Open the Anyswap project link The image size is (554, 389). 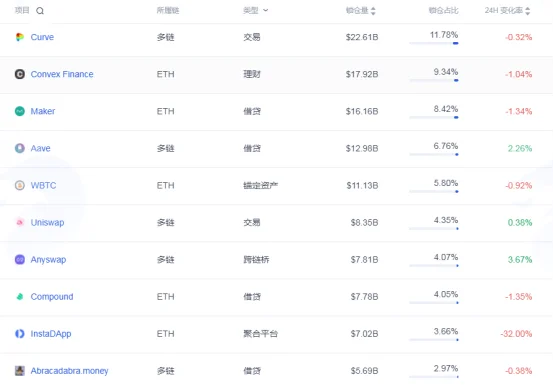coord(48,260)
